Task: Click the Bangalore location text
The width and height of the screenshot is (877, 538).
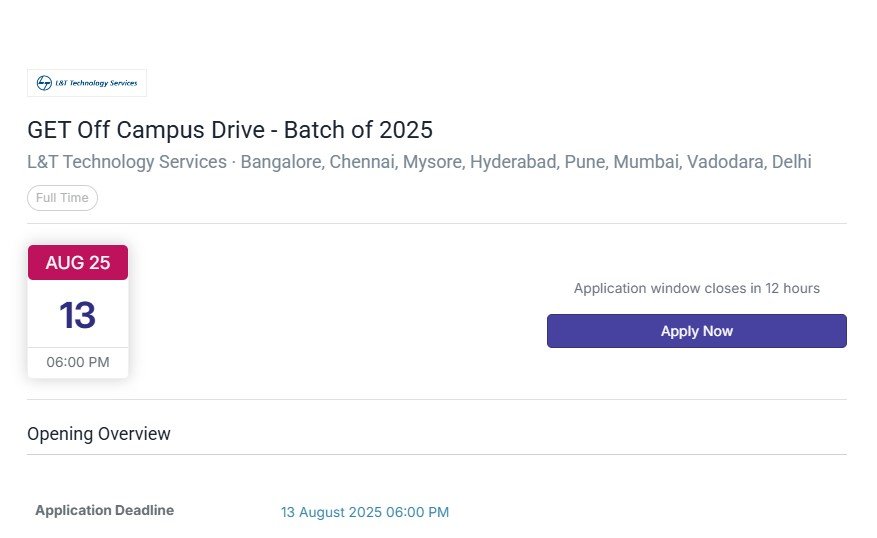Action: [281, 162]
